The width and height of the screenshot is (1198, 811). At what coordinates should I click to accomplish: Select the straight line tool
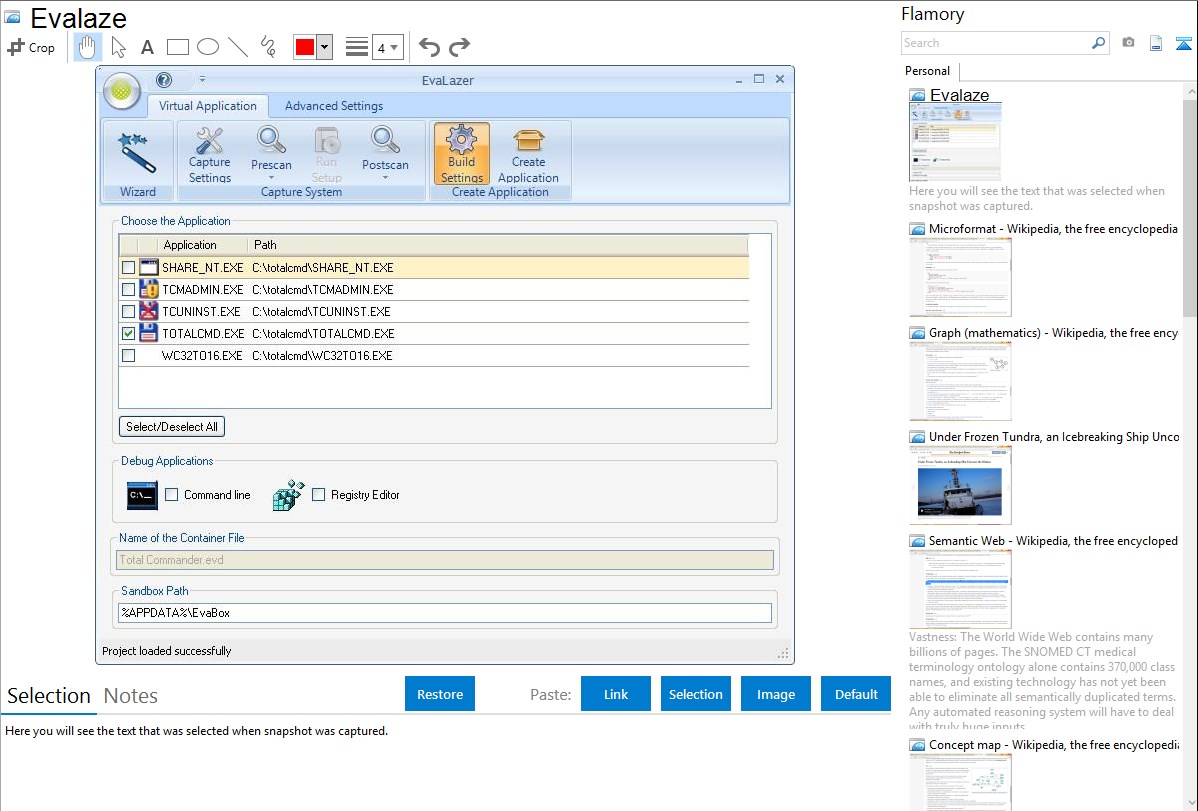238,47
